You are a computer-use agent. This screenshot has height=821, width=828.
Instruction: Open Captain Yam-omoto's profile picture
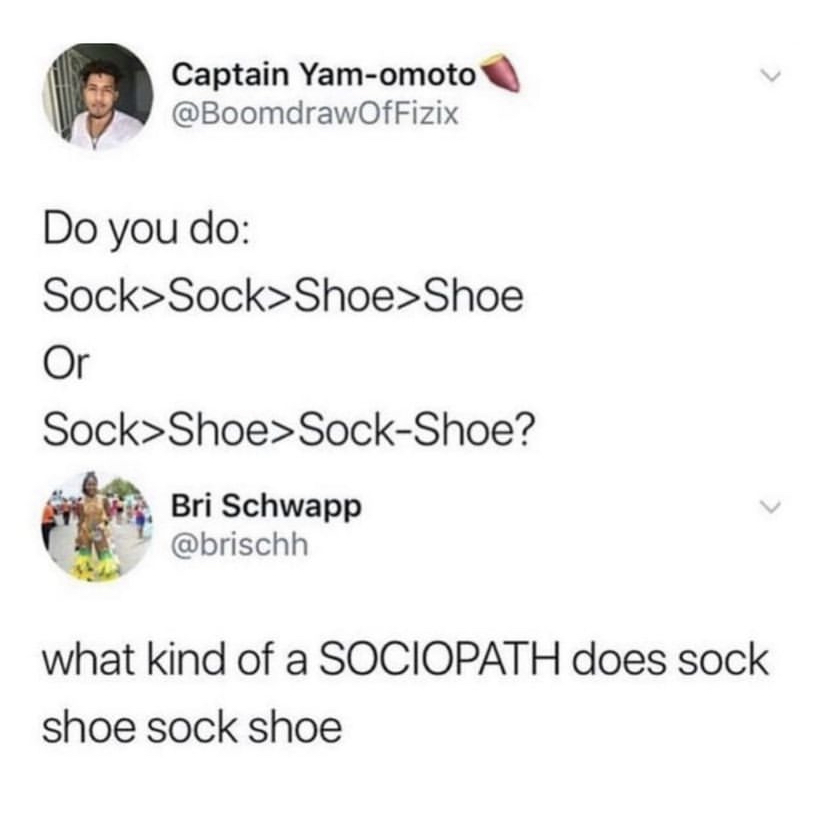coord(98,97)
